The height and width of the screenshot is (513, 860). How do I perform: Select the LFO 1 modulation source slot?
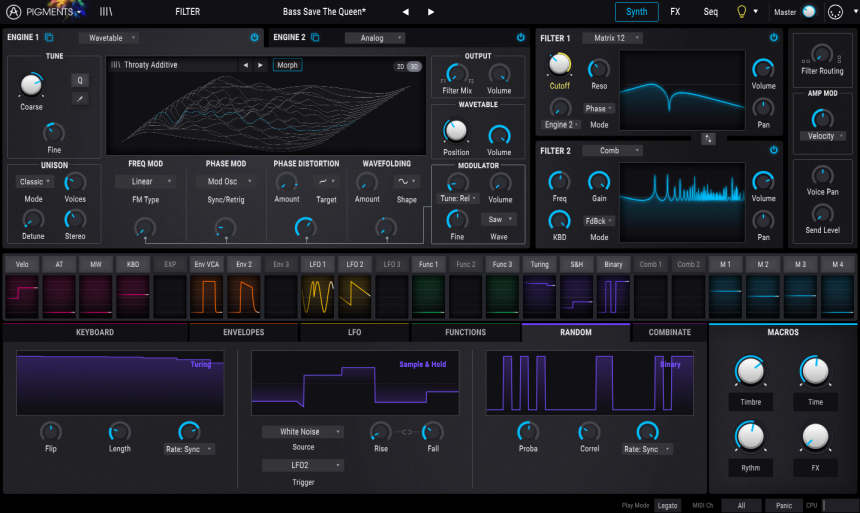click(x=318, y=264)
